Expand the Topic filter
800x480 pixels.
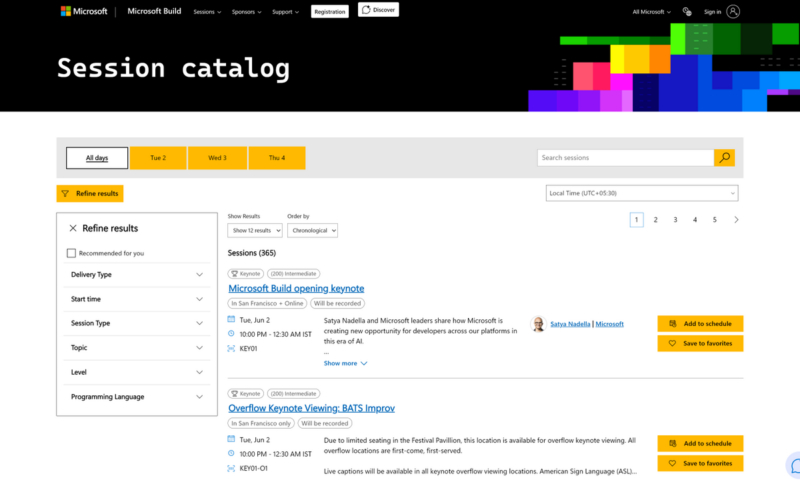click(x=137, y=347)
